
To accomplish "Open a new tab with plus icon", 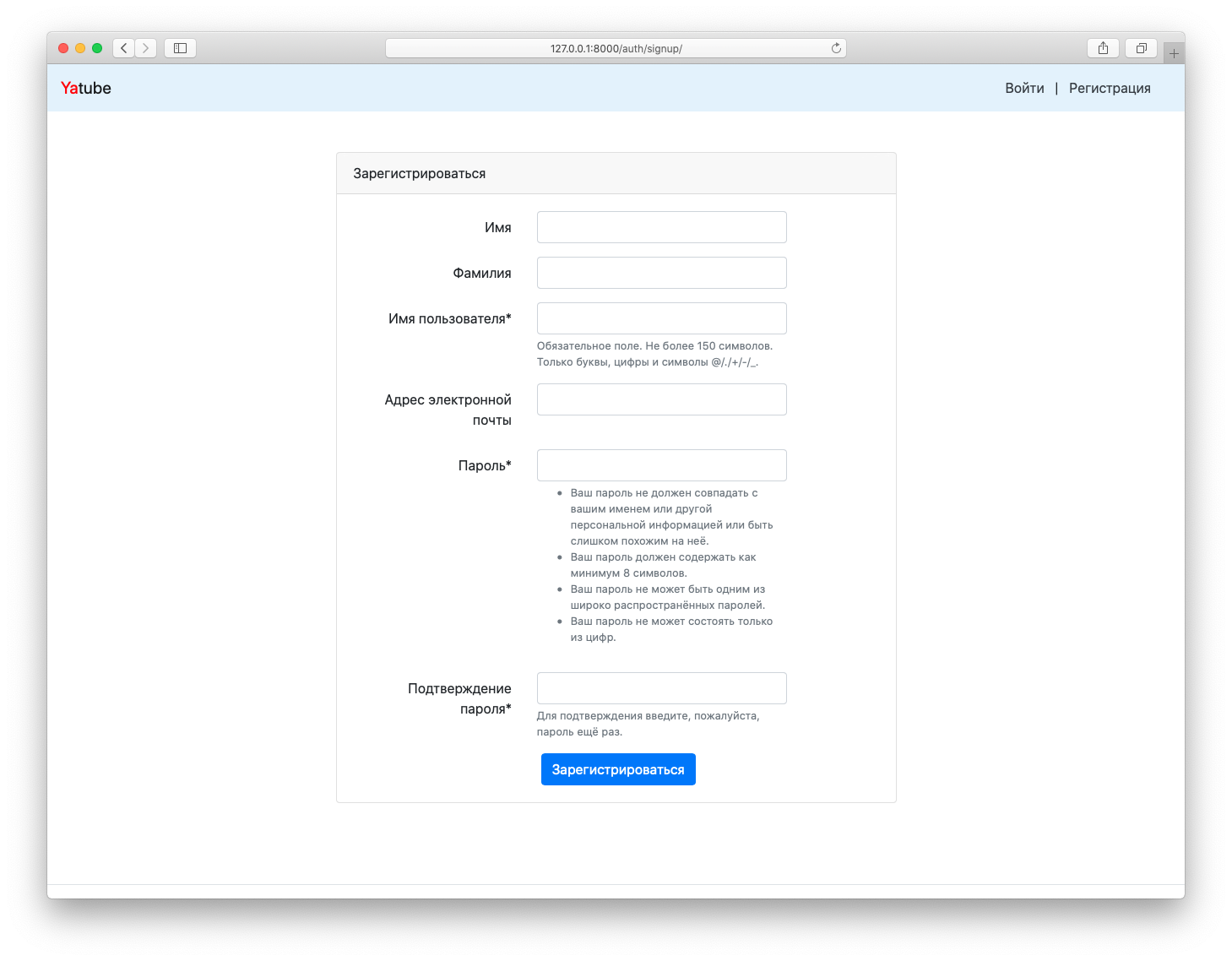I will point(1174,53).
